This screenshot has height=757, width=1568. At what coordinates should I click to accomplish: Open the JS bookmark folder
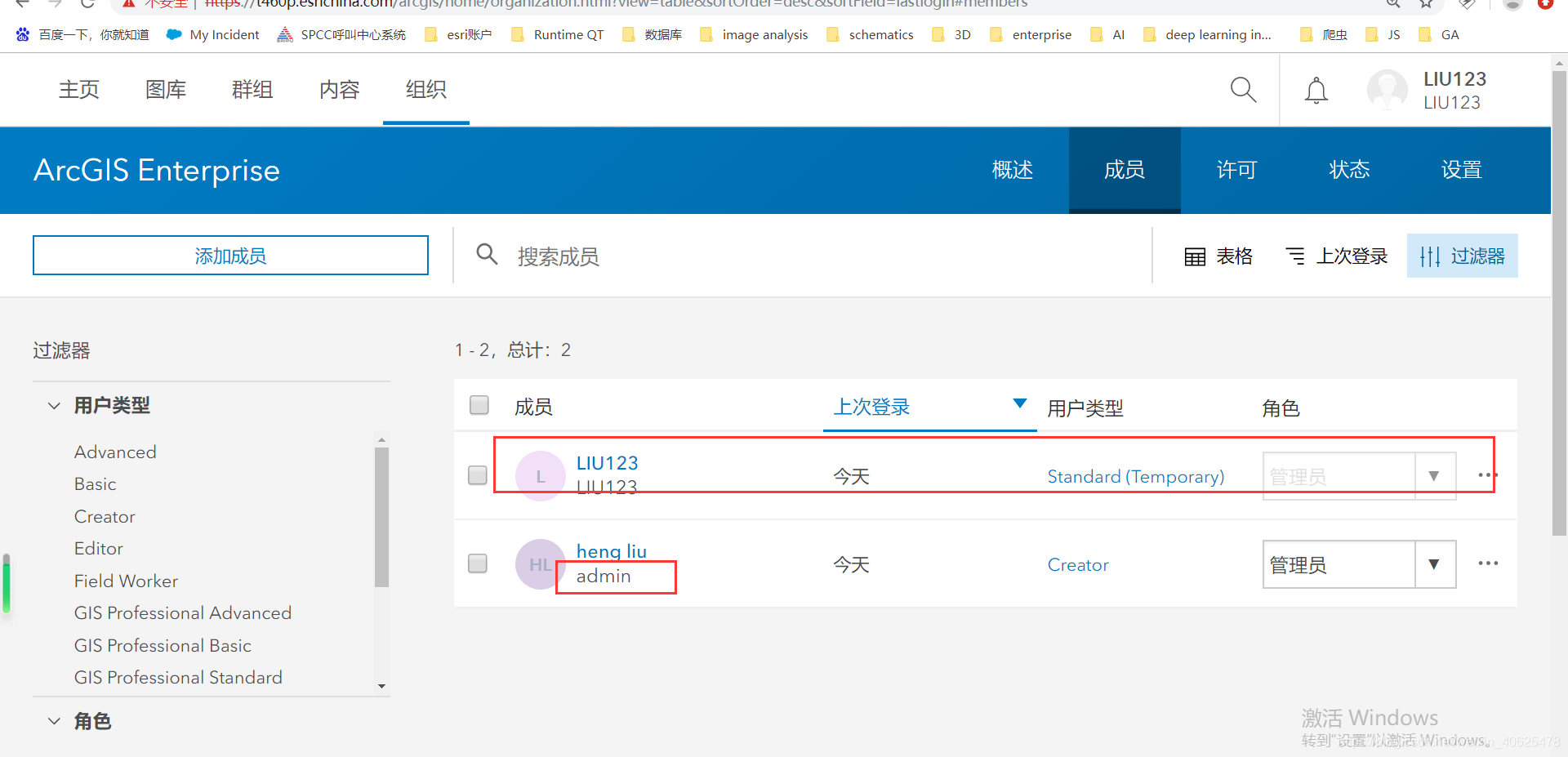1383,34
